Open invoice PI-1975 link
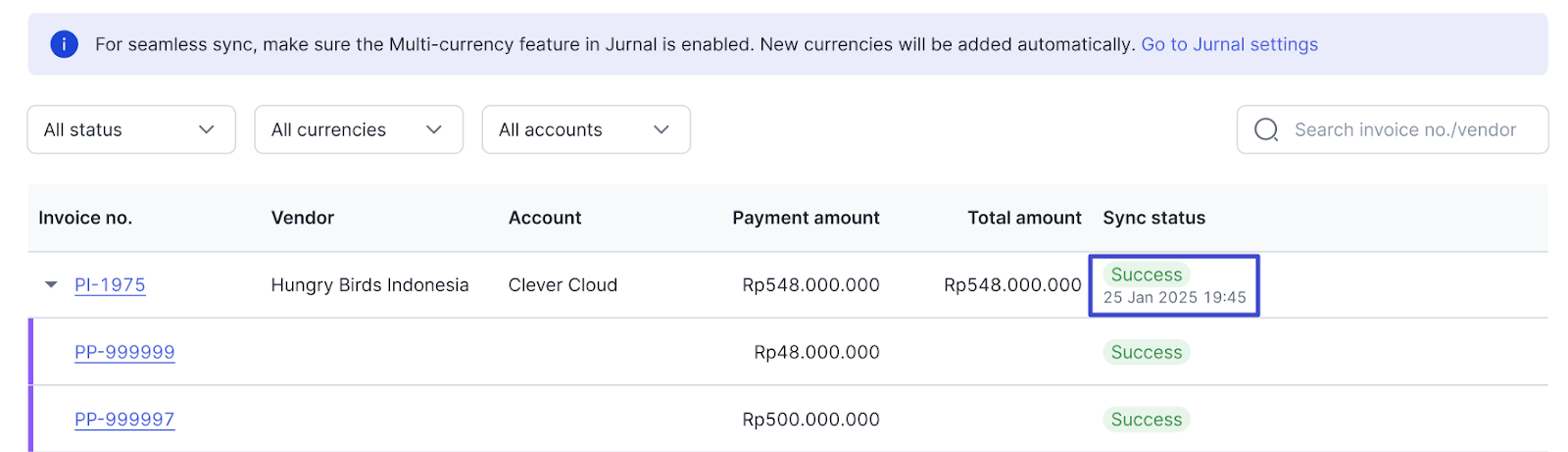This screenshot has height=452, width=1568. (110, 285)
